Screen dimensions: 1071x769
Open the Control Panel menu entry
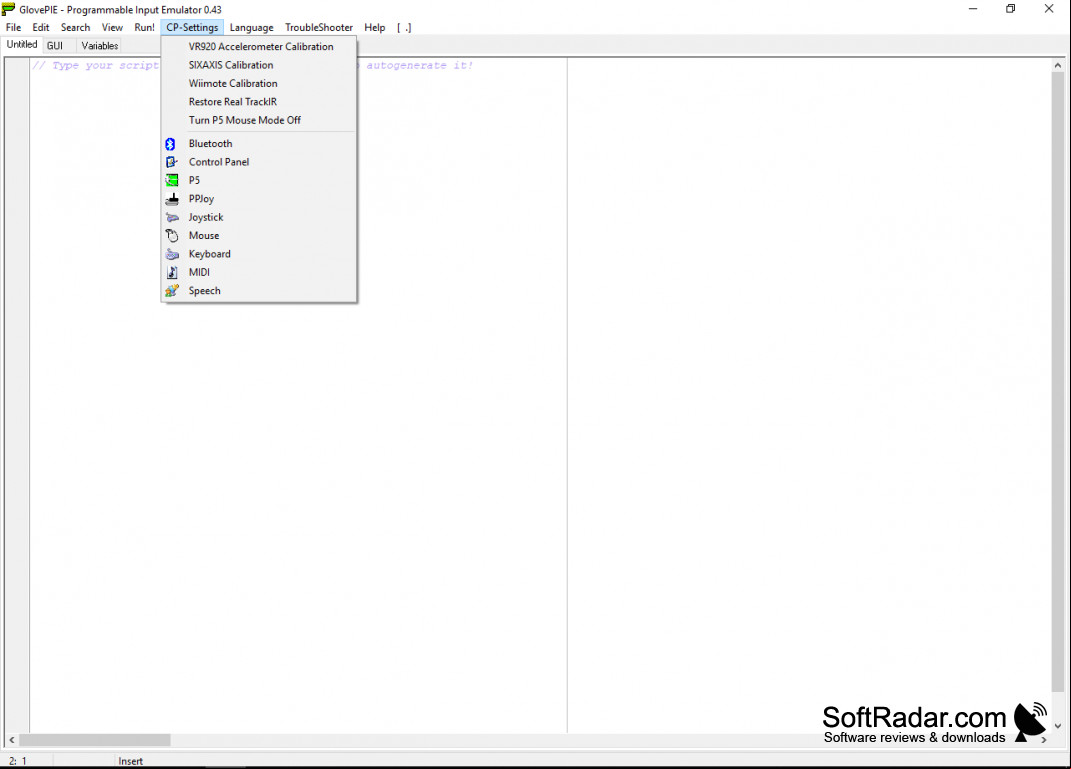(260, 162)
